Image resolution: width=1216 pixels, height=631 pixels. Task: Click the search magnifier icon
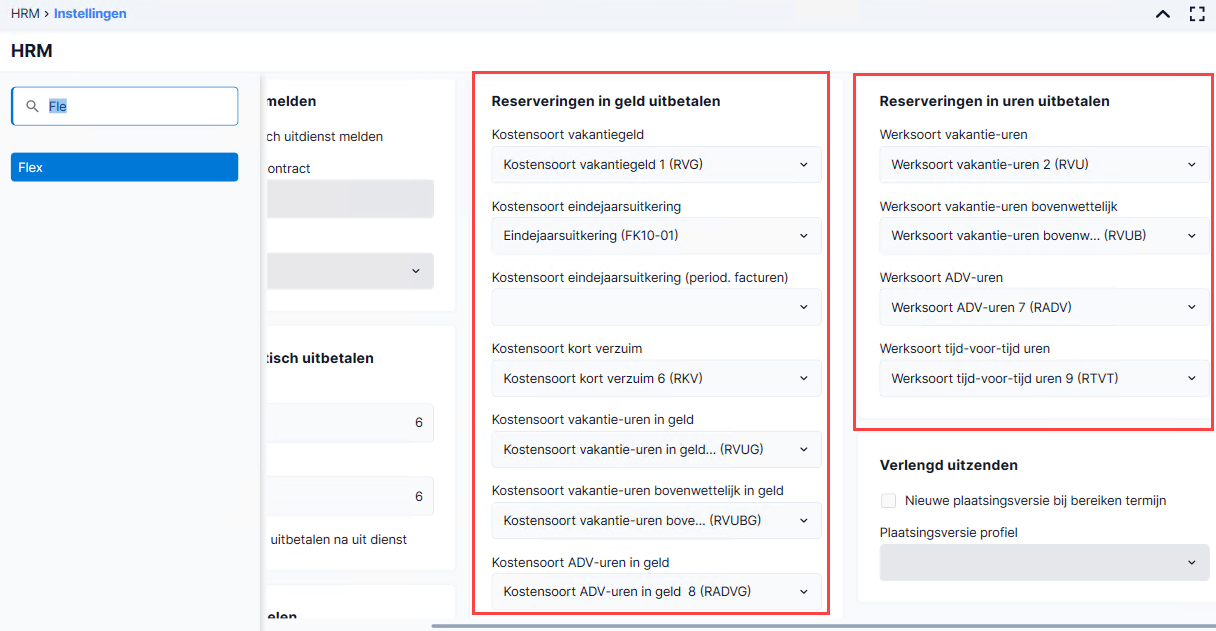pyautogui.click(x=32, y=106)
